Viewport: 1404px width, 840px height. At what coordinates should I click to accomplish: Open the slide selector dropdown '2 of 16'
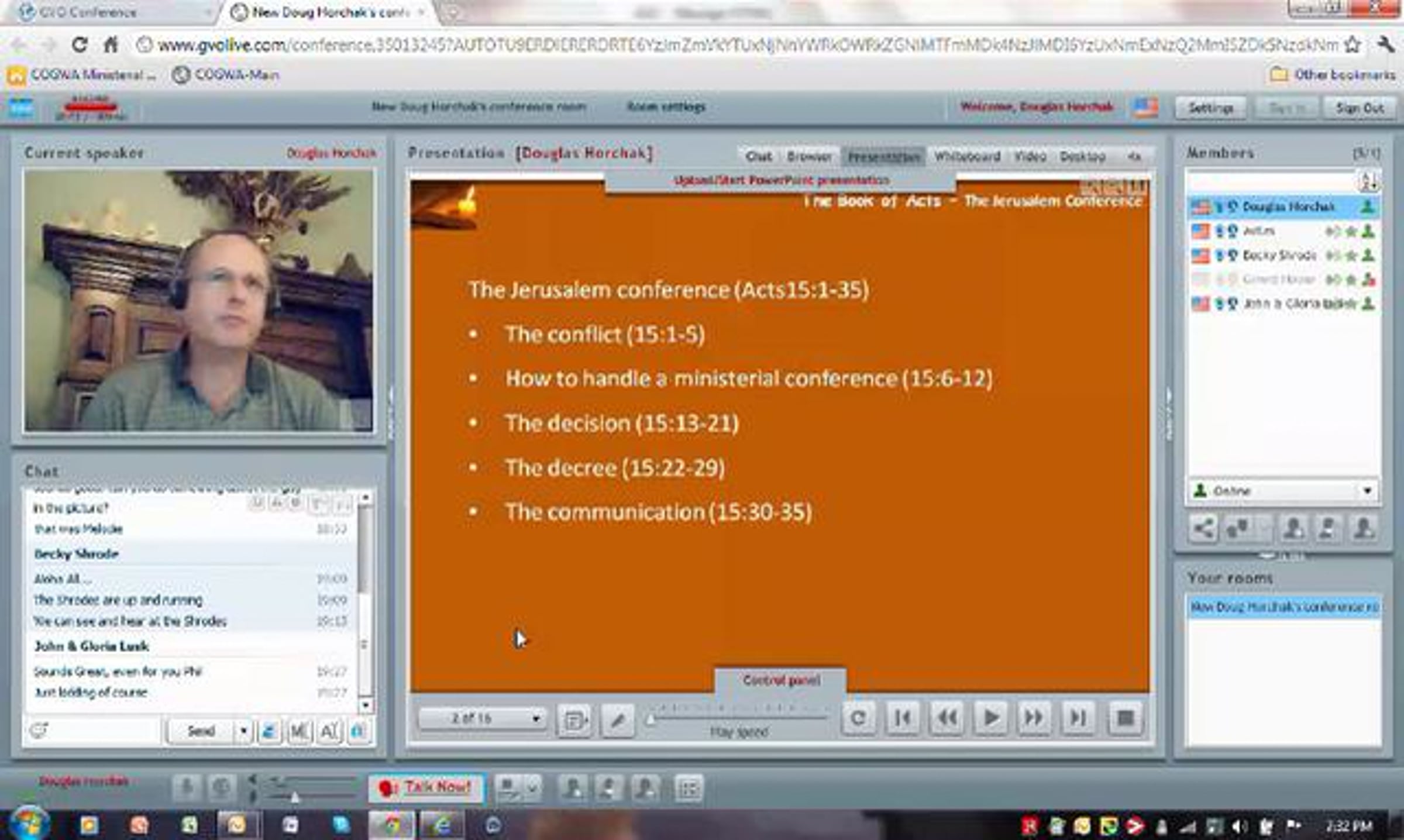pos(481,718)
